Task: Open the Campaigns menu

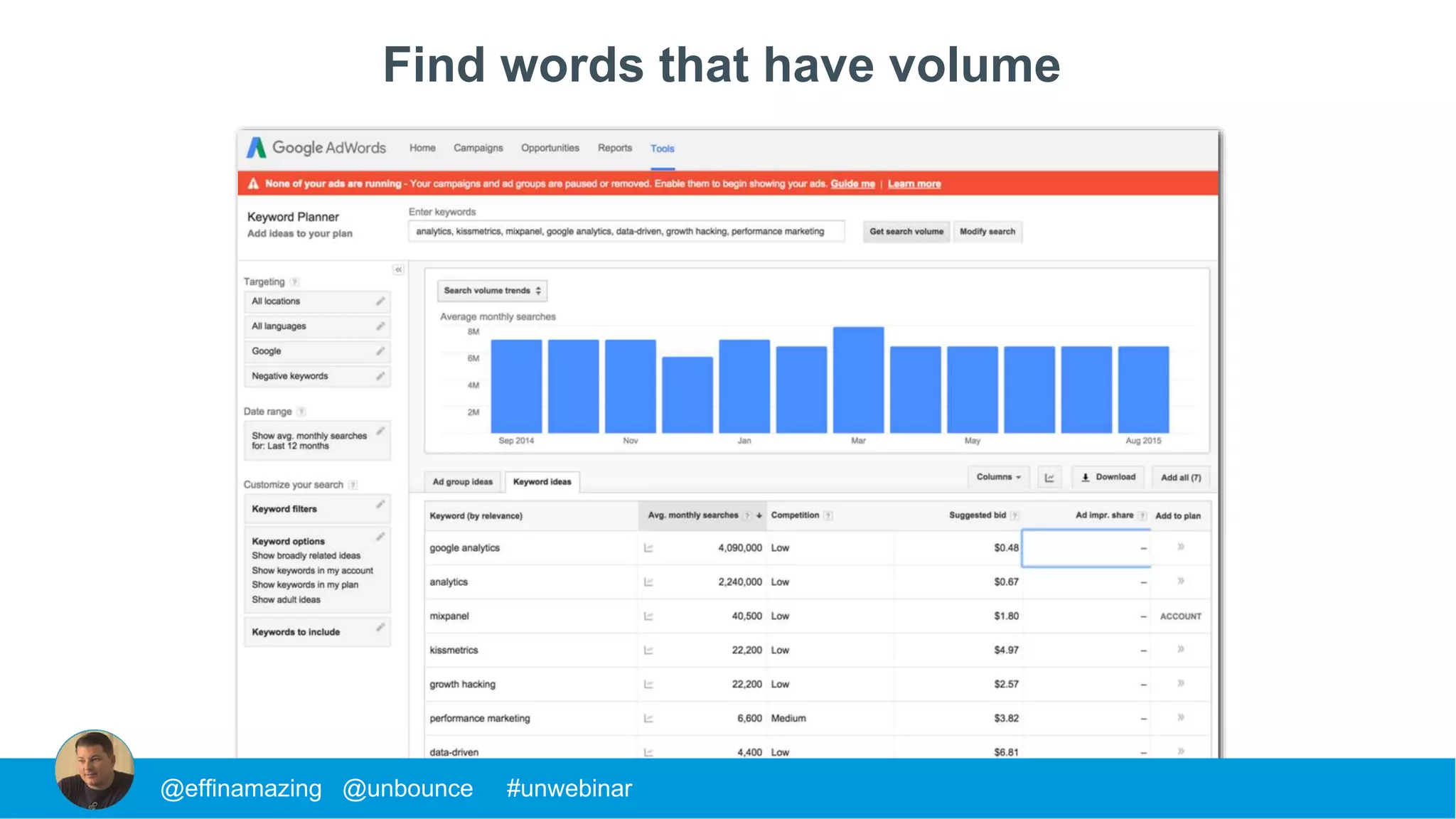Action: tap(478, 148)
